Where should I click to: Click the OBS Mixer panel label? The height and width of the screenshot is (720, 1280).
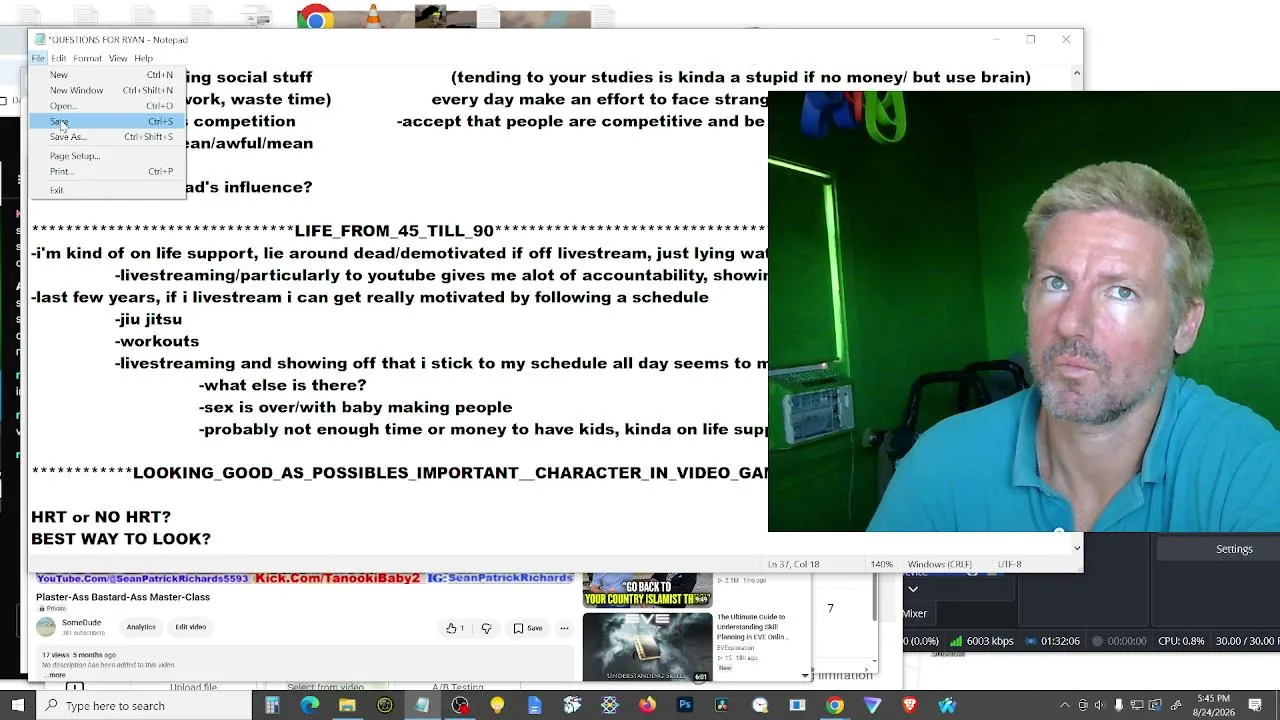(915, 614)
